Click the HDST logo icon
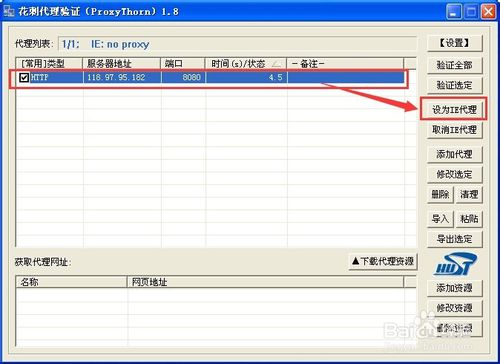The image size is (500, 364). (x=455, y=264)
